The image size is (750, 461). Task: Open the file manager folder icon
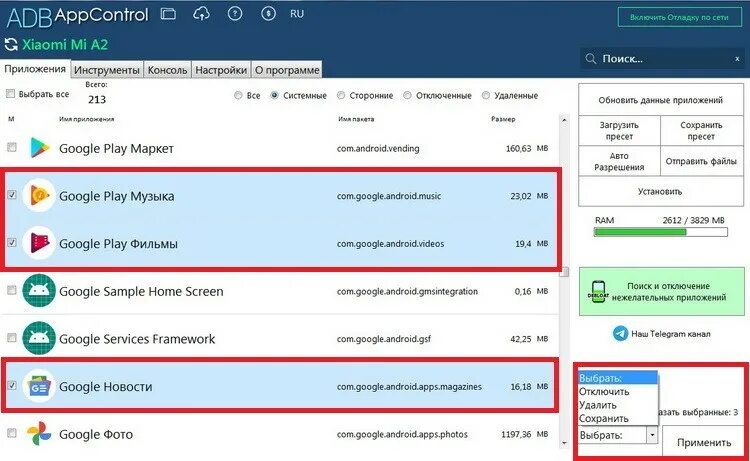click(168, 13)
